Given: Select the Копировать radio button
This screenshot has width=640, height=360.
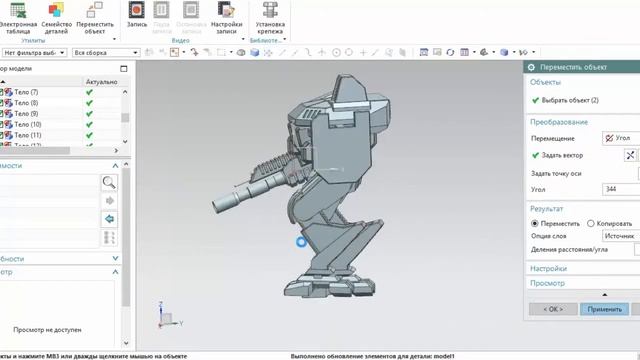Looking at the screenshot, I should (591, 223).
